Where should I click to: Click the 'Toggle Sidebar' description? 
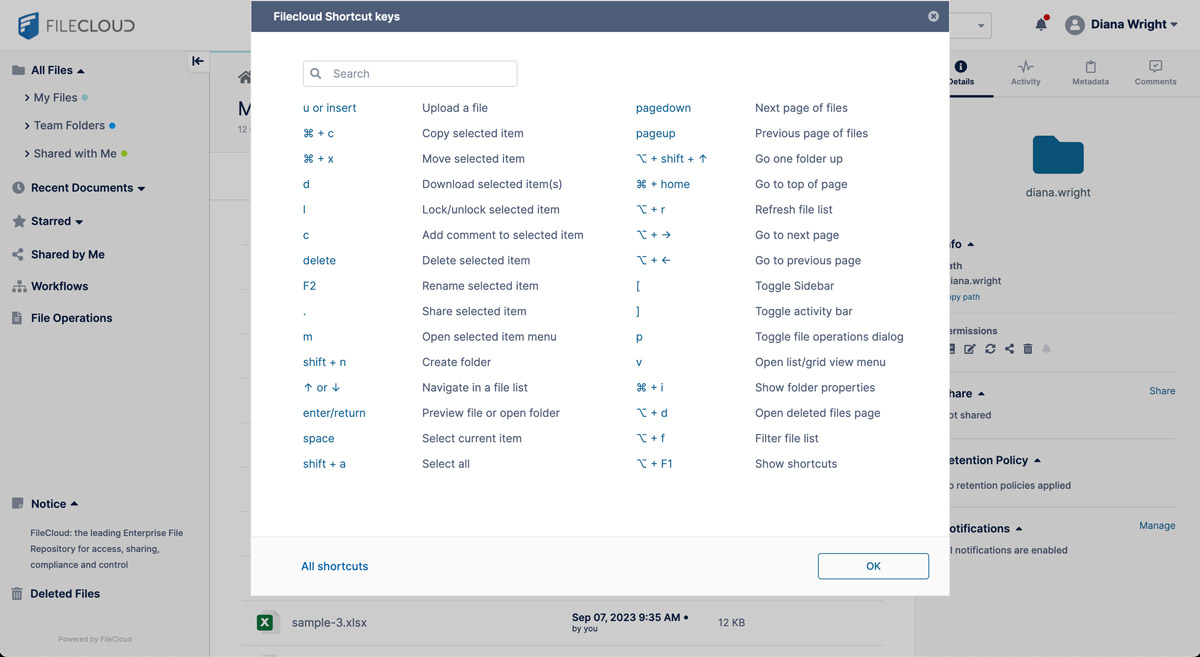click(795, 286)
